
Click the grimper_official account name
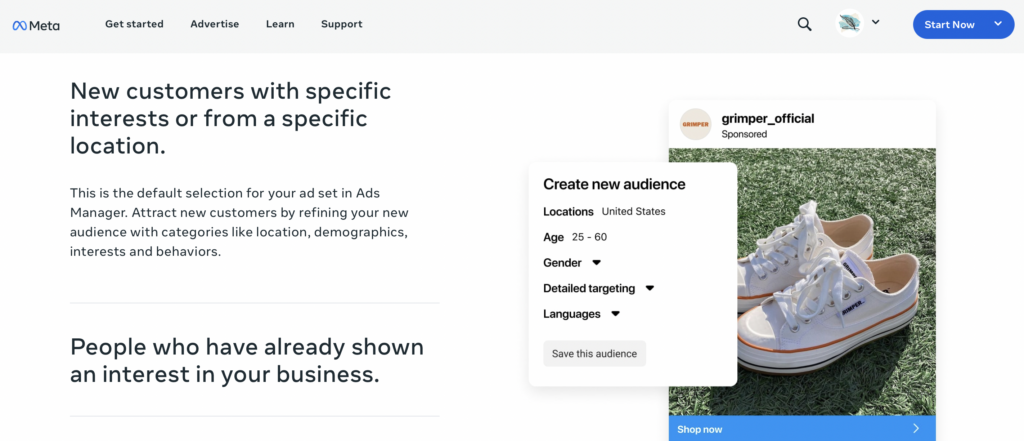pos(768,118)
